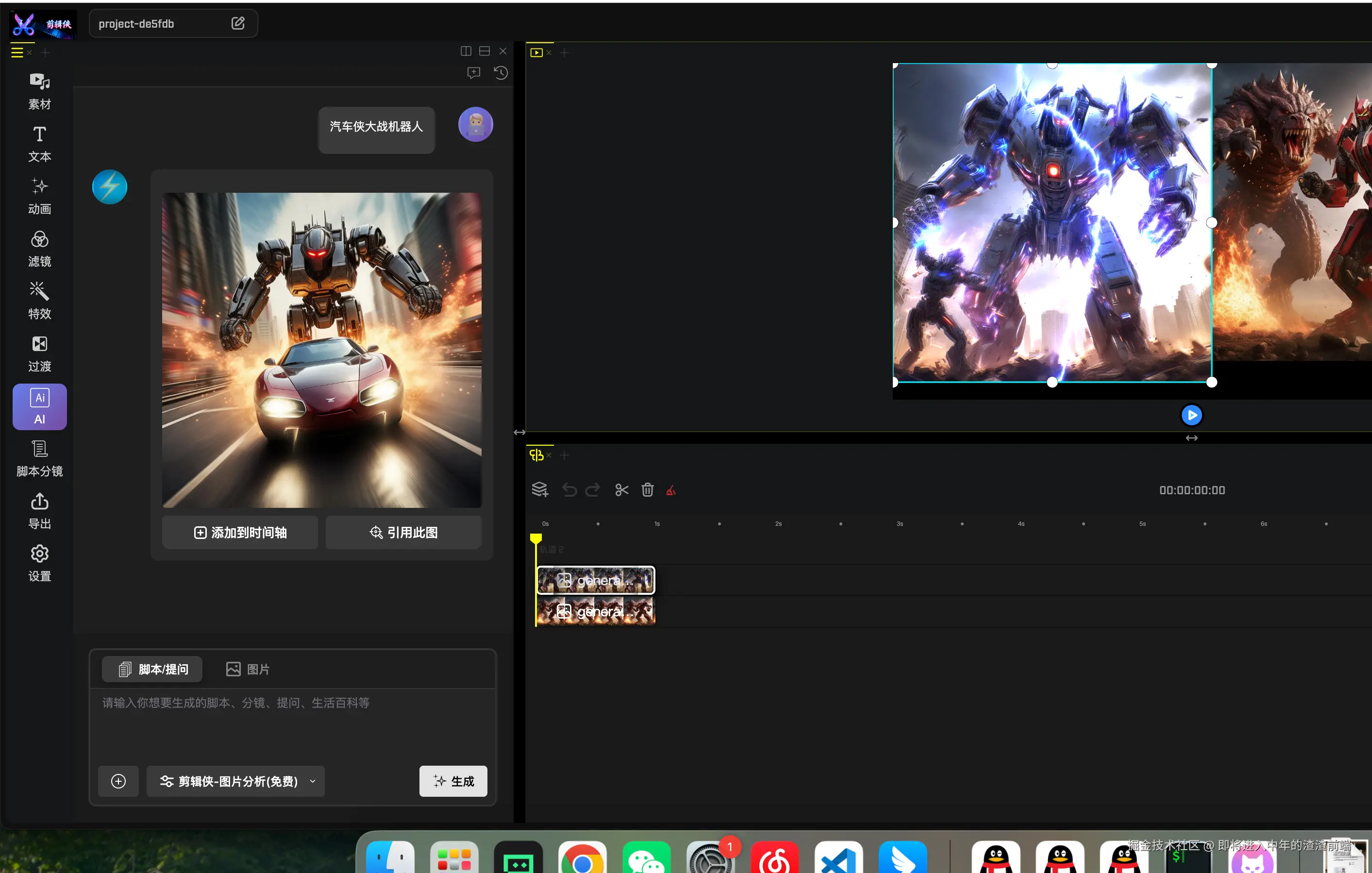
Task: Click the trash delete icon
Action: (647, 490)
